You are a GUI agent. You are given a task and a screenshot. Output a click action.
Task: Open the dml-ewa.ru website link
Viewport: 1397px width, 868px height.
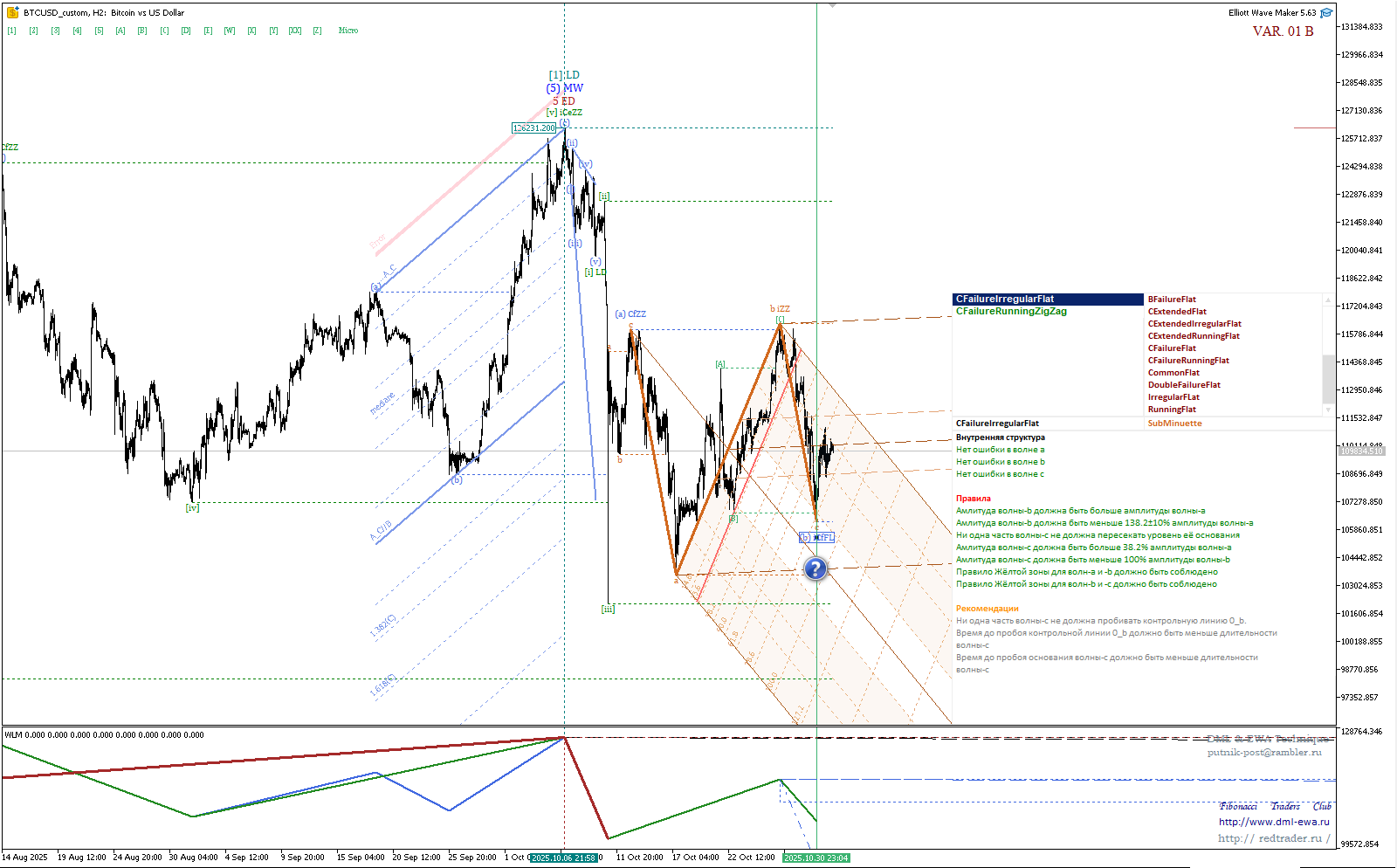(1274, 822)
